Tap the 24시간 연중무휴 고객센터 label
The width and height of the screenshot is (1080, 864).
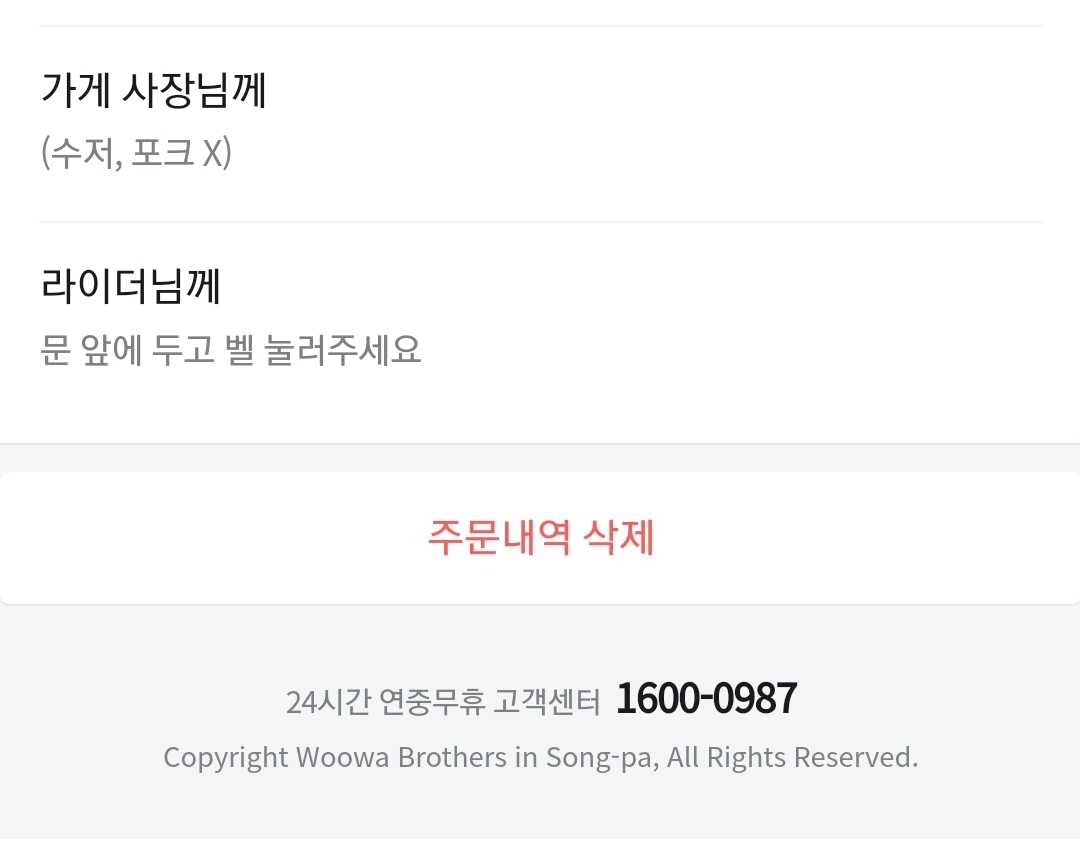click(442, 702)
